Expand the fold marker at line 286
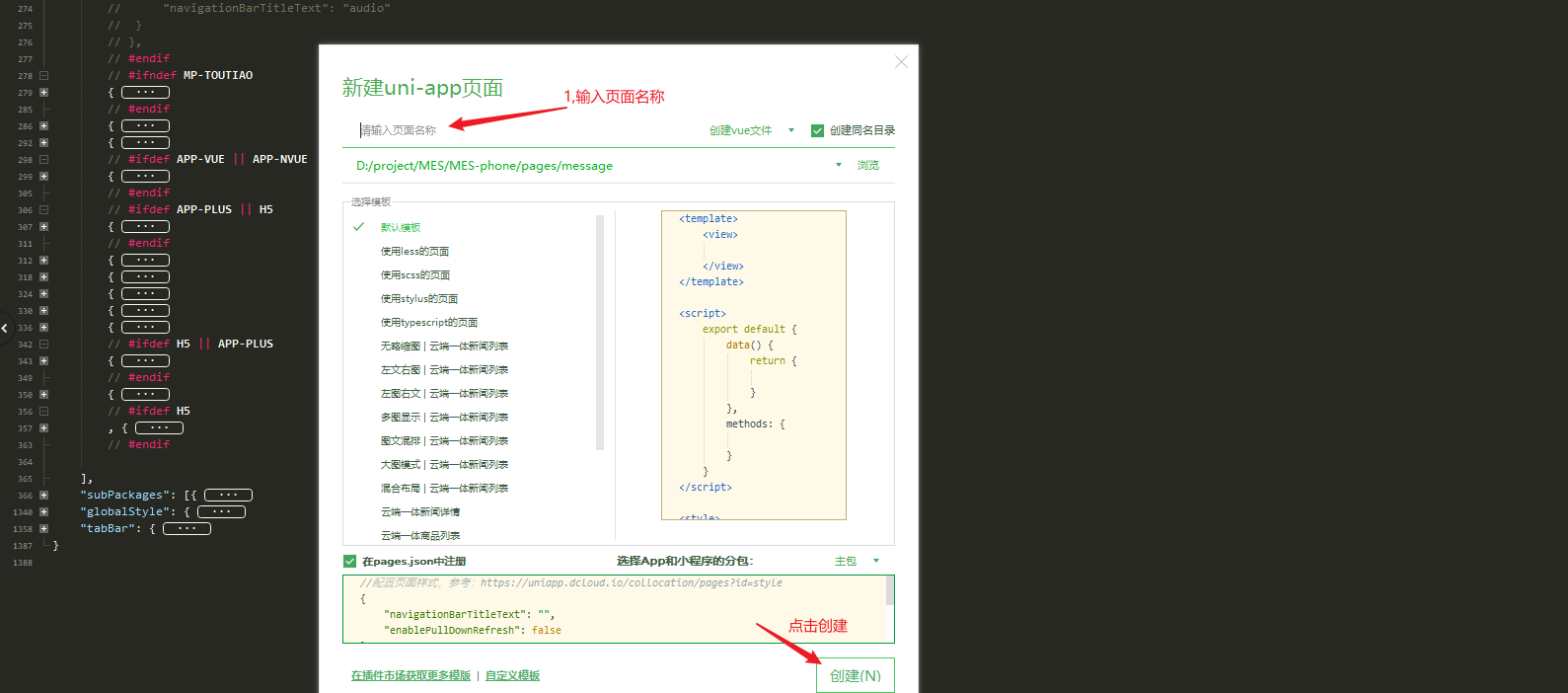 tap(43, 125)
